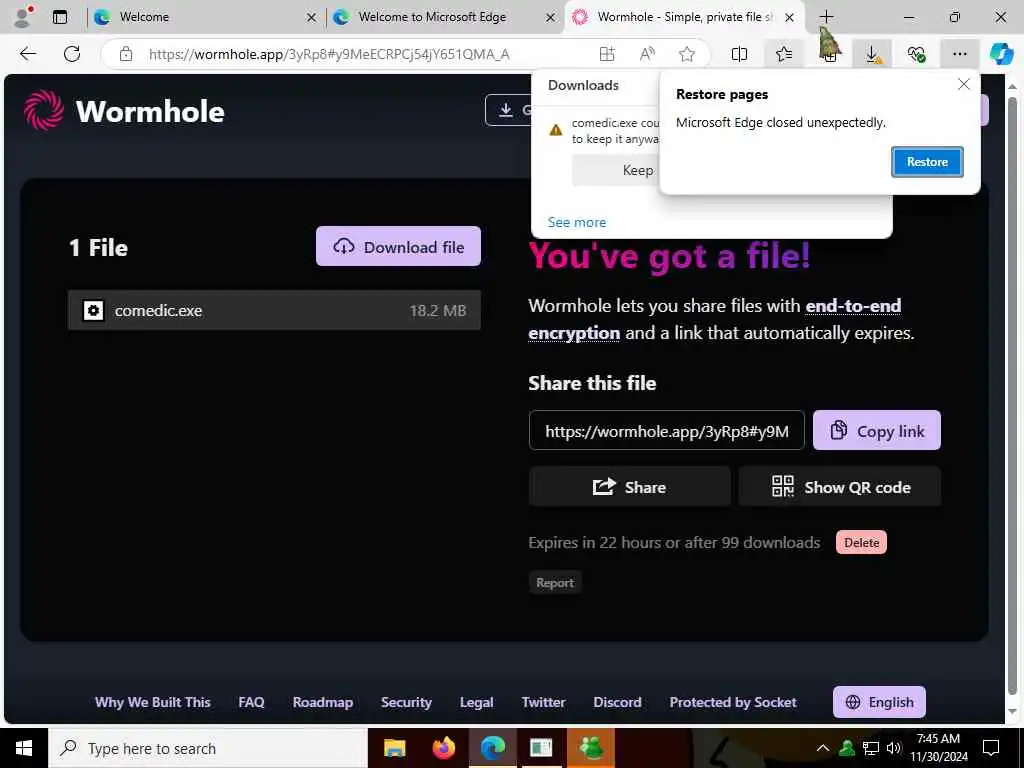Click the browser address bar URL
Image resolution: width=1024 pixels, height=768 pixels.
pyautogui.click(x=329, y=54)
